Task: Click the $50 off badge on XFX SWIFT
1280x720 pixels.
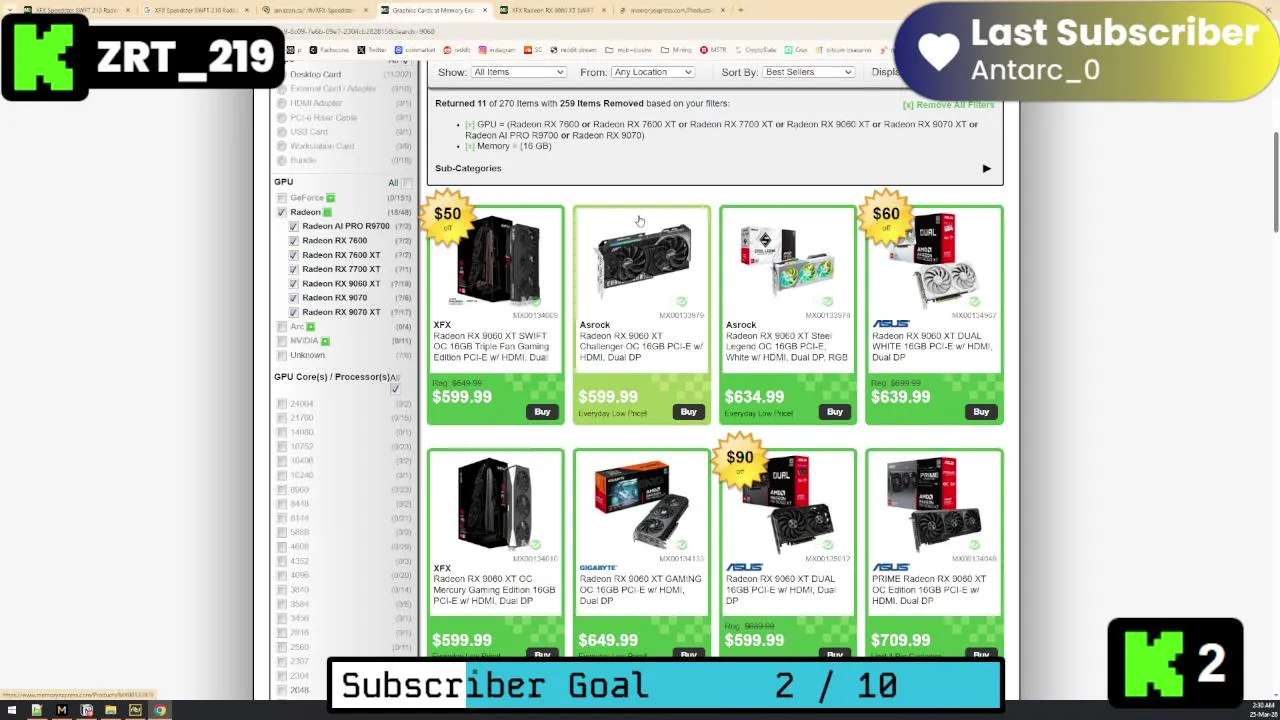Action: tap(448, 216)
